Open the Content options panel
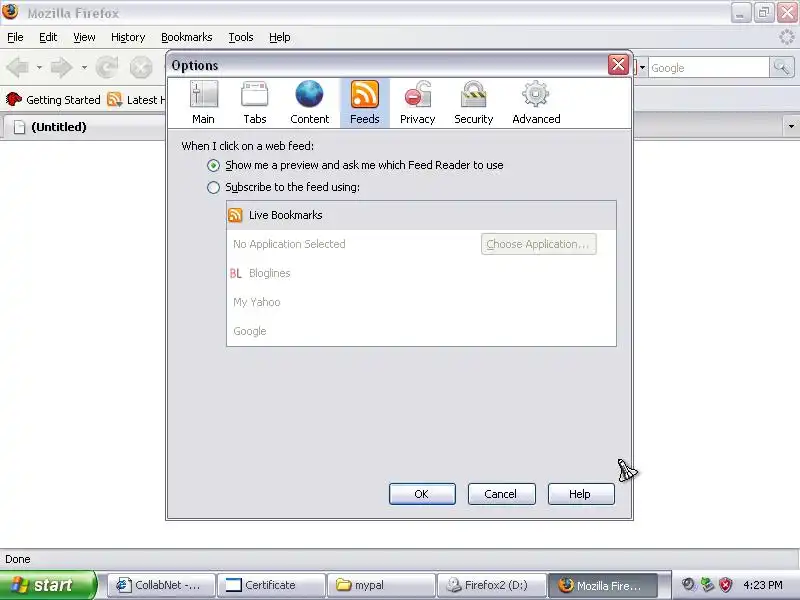 tap(309, 103)
